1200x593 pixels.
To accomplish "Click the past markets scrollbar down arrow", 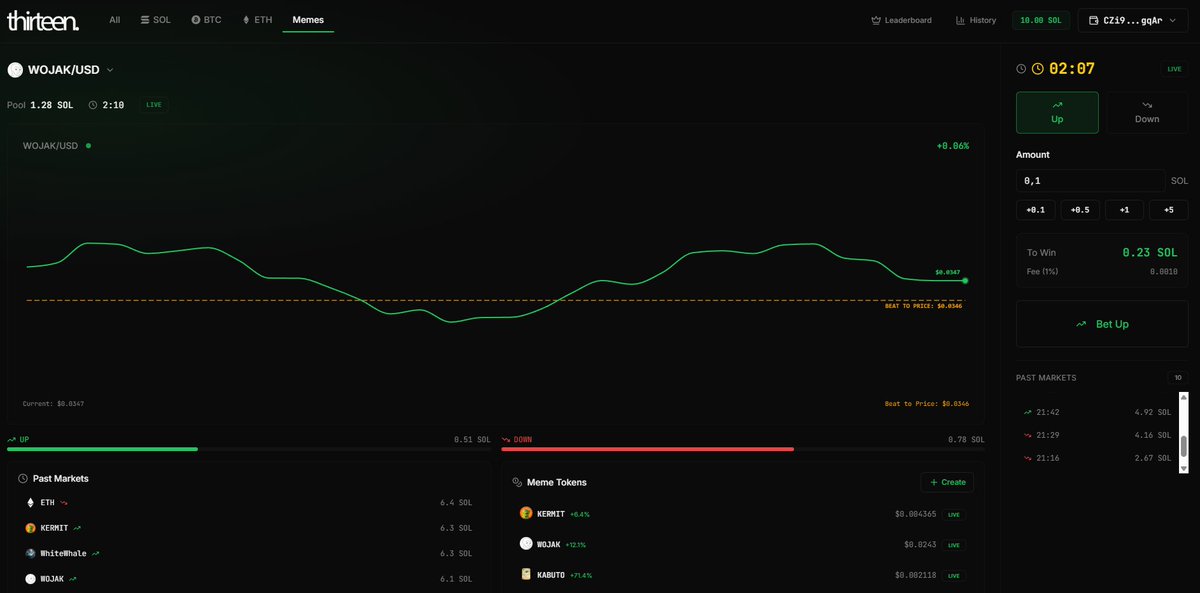I will pyautogui.click(x=1184, y=468).
